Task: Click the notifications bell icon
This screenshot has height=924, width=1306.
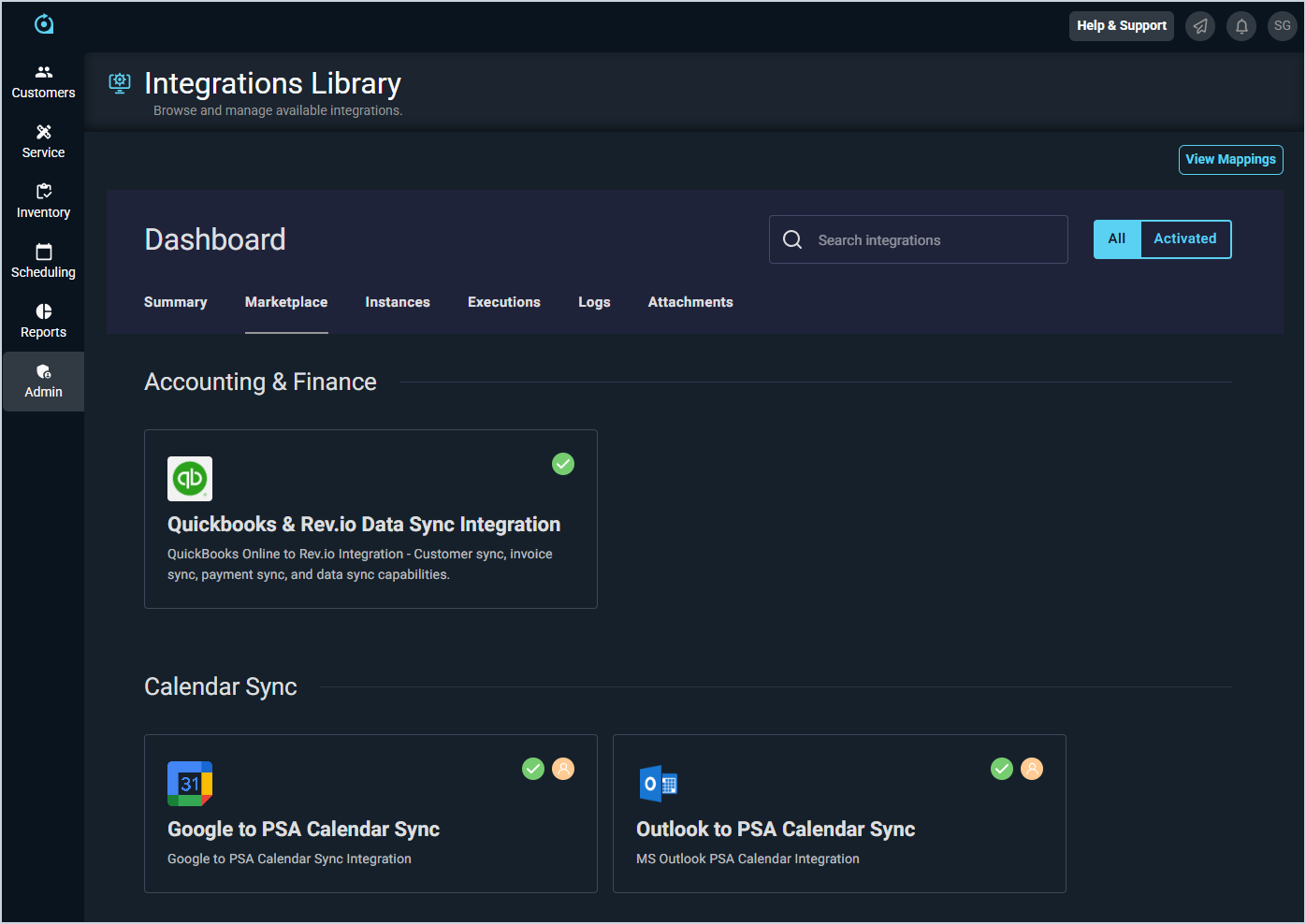Action: pyautogui.click(x=1241, y=26)
